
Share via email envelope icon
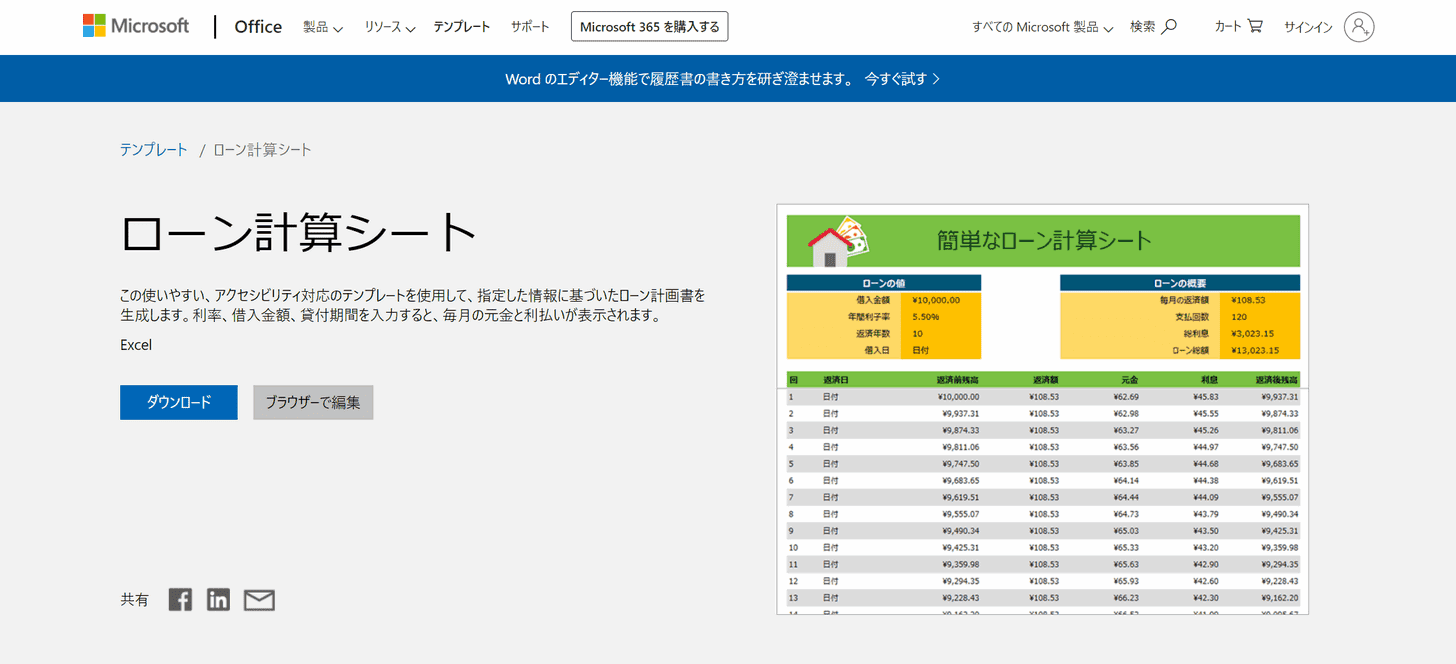[259, 600]
